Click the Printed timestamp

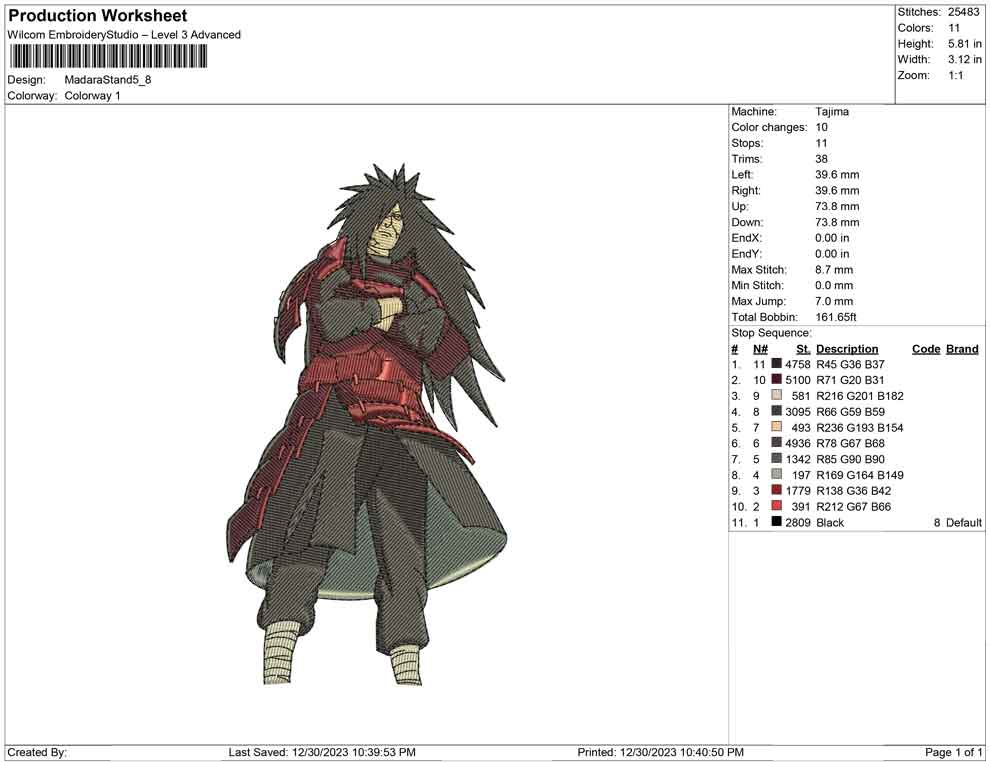tap(660, 752)
